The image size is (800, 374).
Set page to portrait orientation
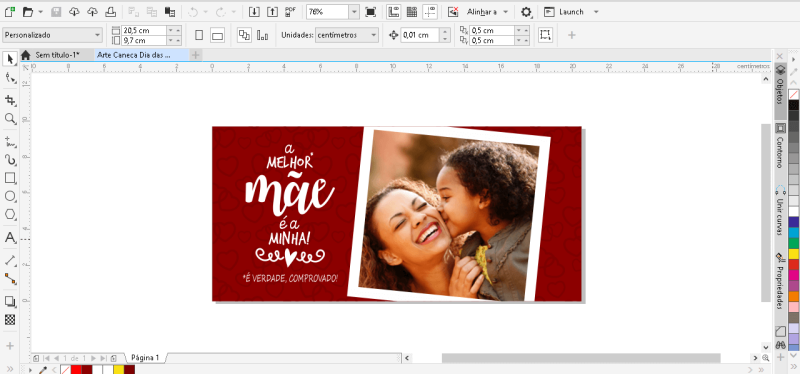(x=199, y=35)
